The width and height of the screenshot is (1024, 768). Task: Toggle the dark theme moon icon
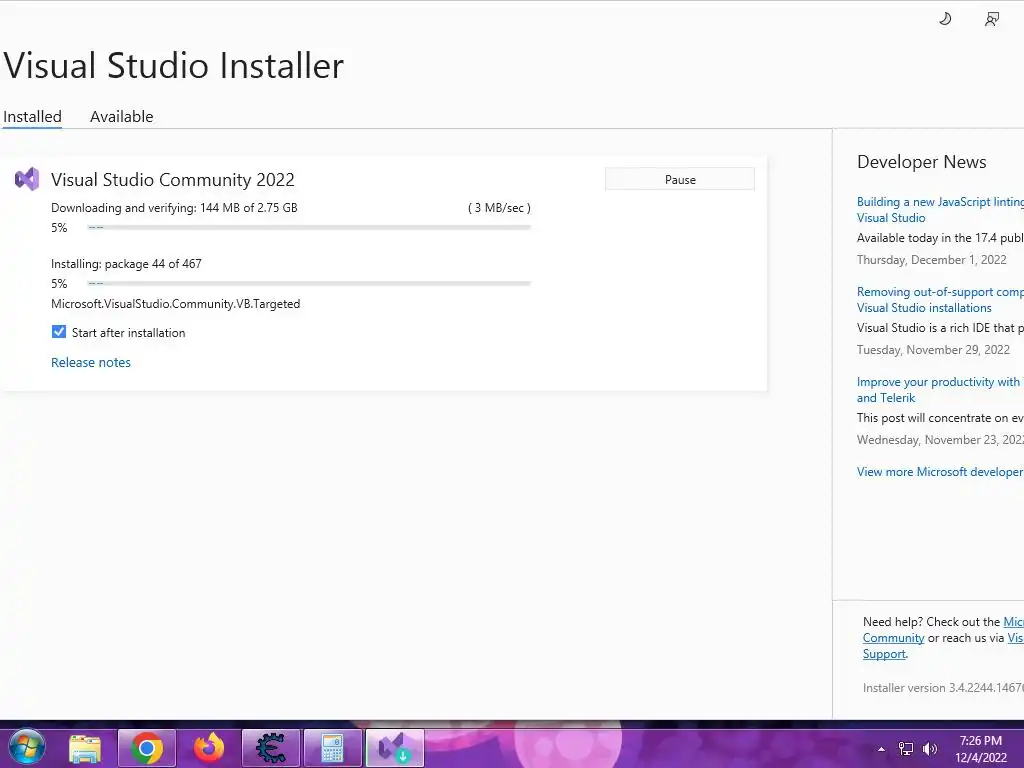945,19
